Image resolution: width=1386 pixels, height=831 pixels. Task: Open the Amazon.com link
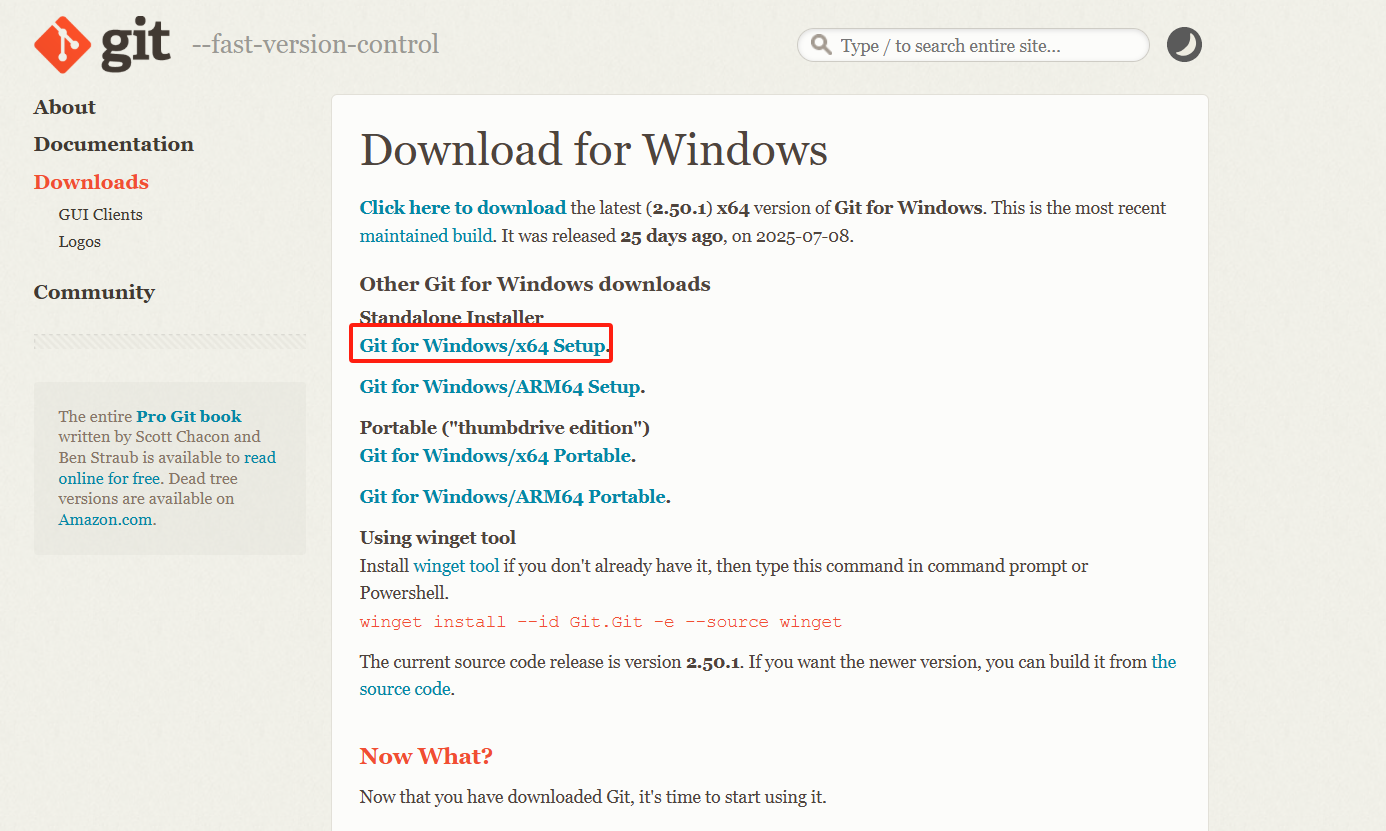(105, 519)
